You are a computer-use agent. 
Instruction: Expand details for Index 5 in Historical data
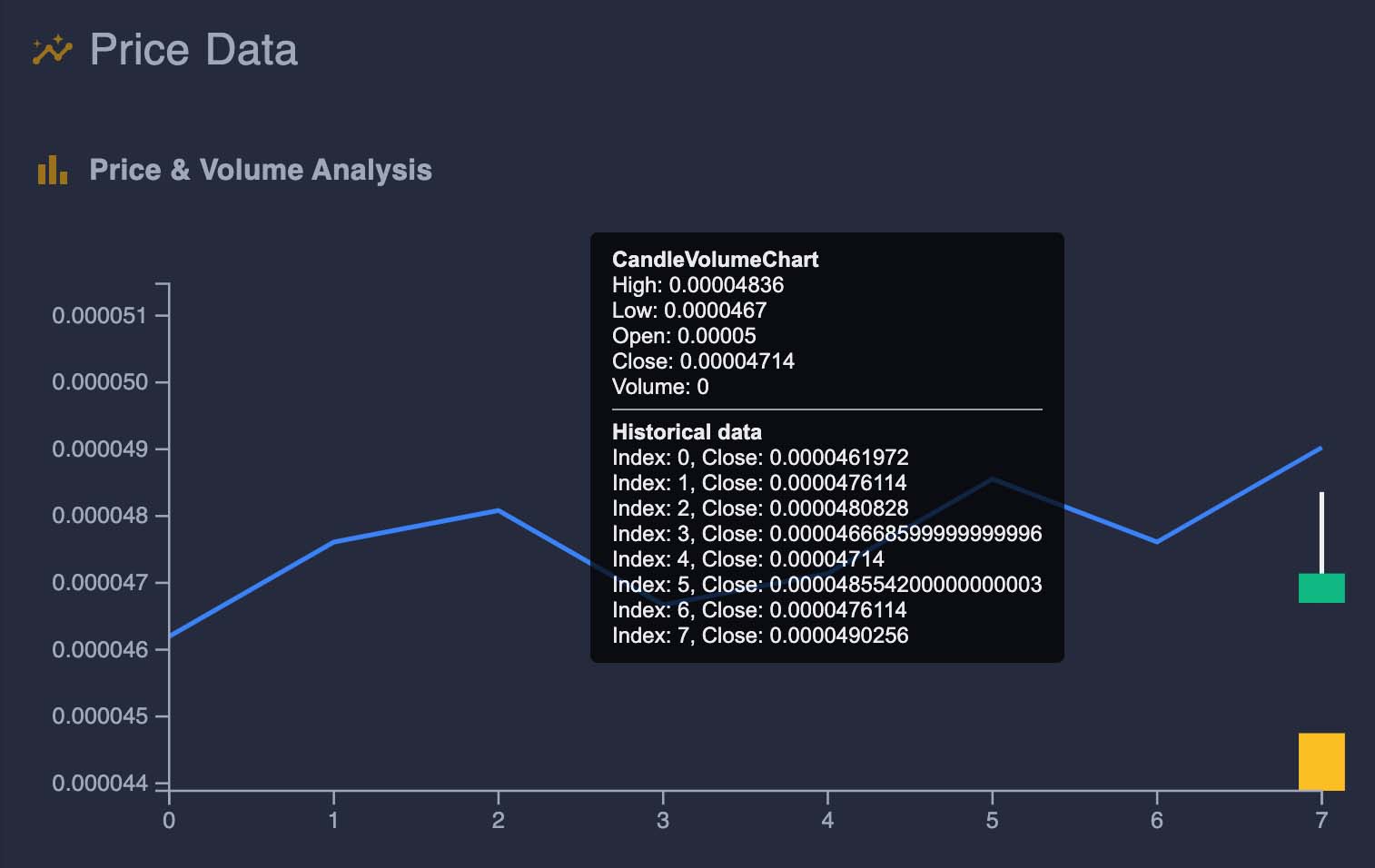click(x=827, y=585)
